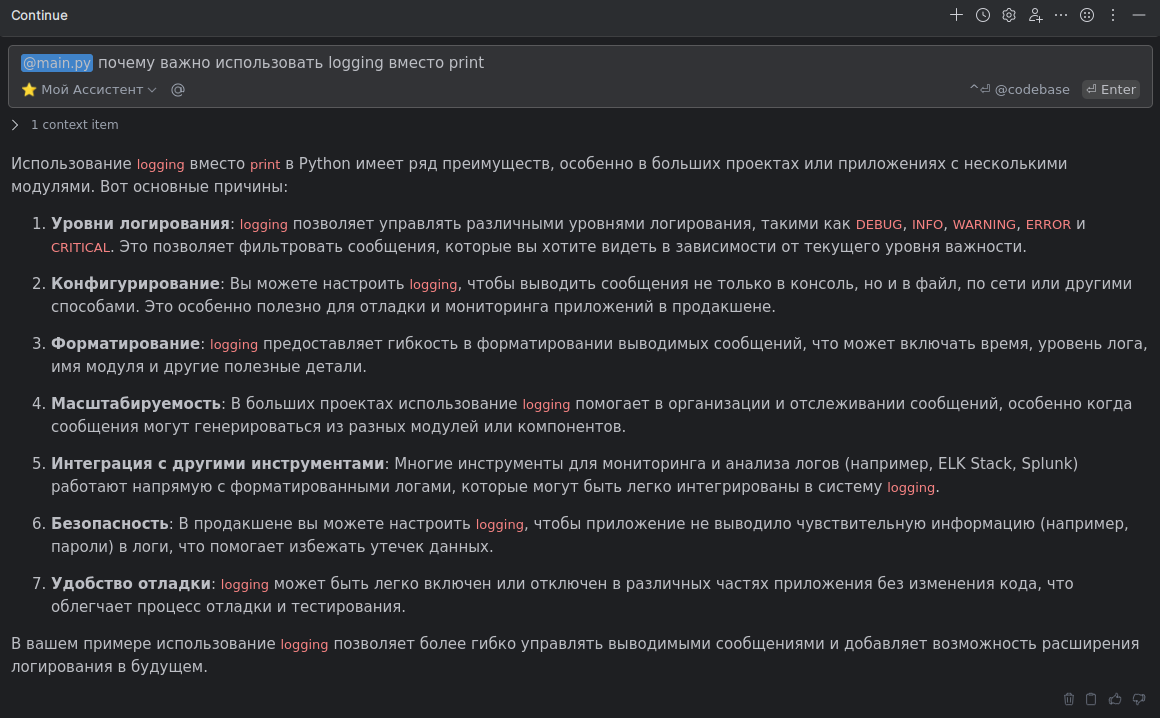1160x718 pixels.
Task: Click the circular grid icon in header
Action: (1087, 15)
